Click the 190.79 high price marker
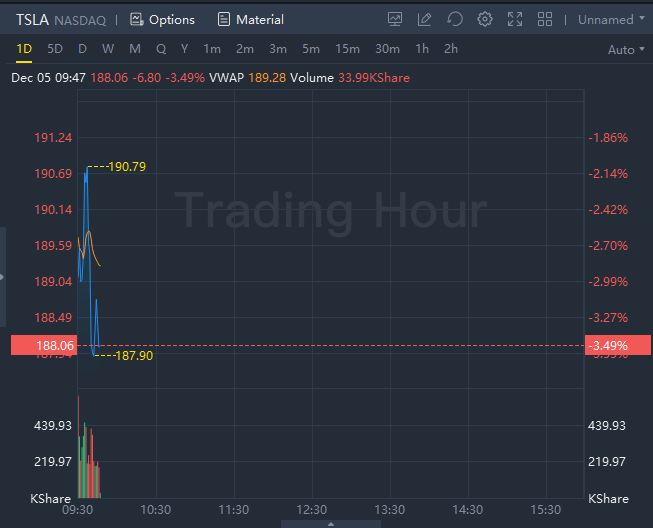Viewport: 653px width, 528px height. (x=127, y=167)
